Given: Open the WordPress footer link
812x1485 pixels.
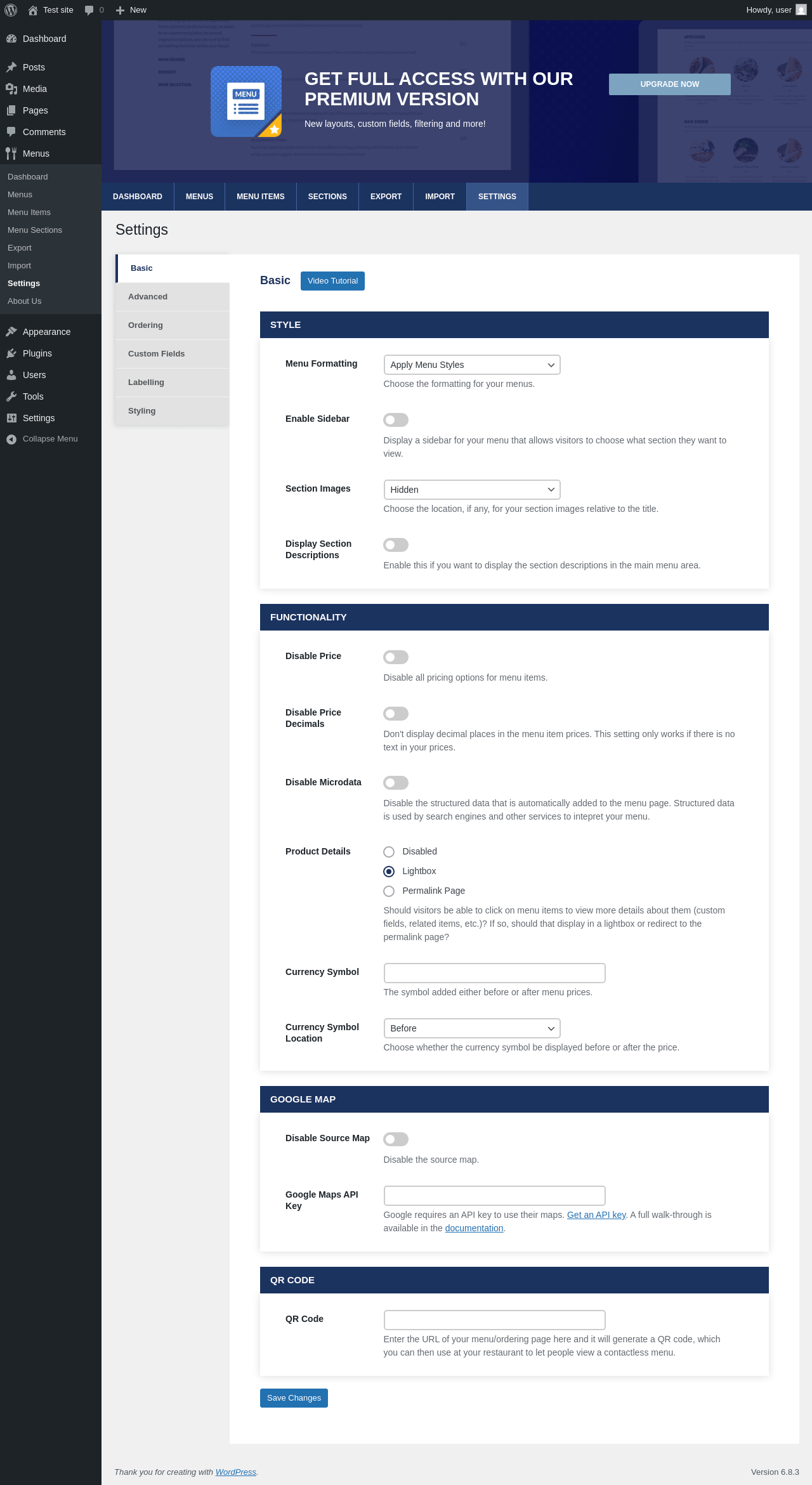Looking at the screenshot, I should 236,1472.
